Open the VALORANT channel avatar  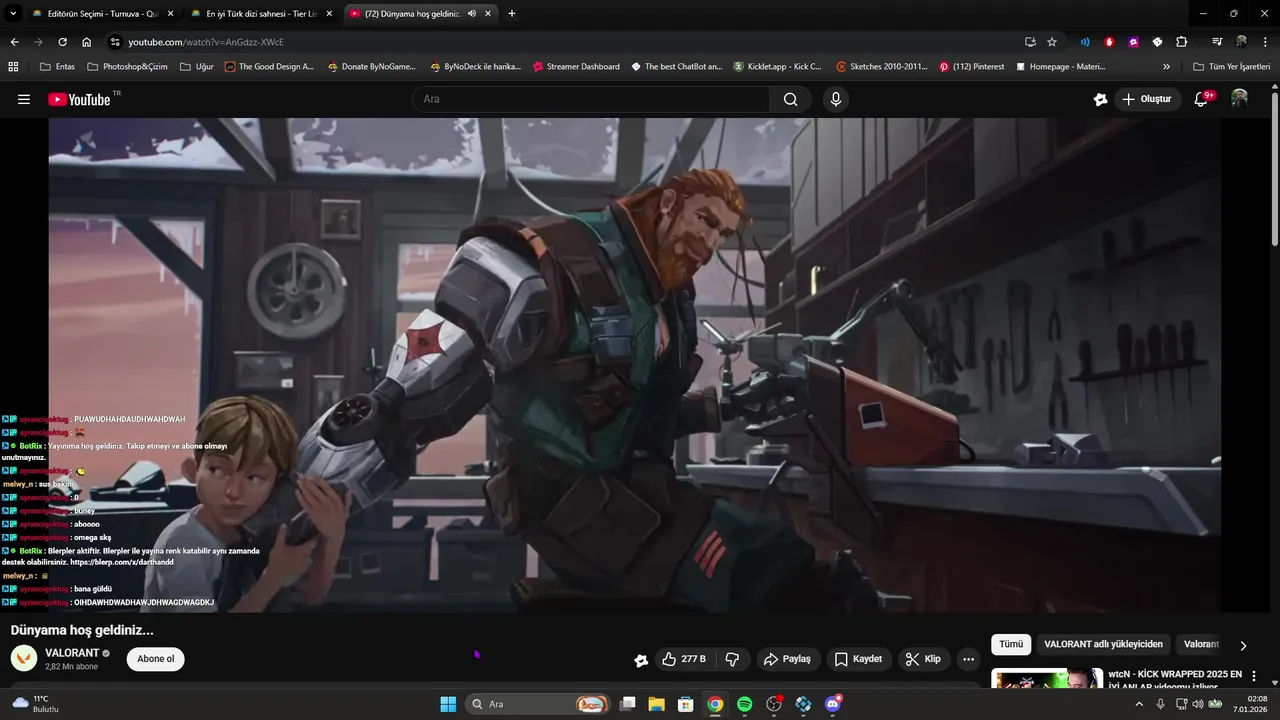tap(24, 658)
